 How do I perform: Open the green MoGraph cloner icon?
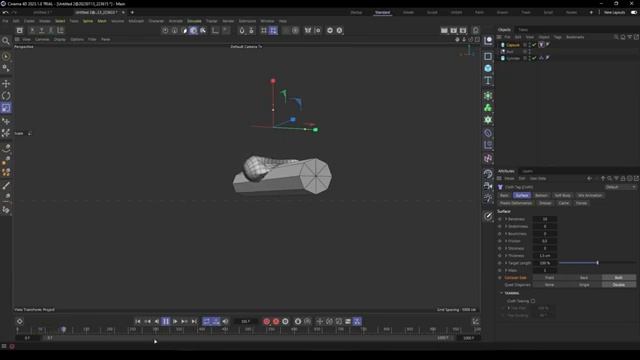[488, 96]
